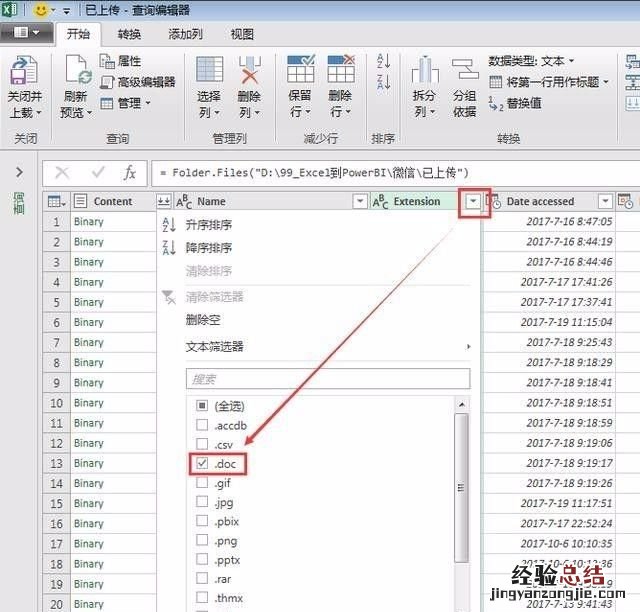Check the .csv extension checkbox
This screenshot has width=640, height=612.
pyautogui.click(x=202, y=444)
